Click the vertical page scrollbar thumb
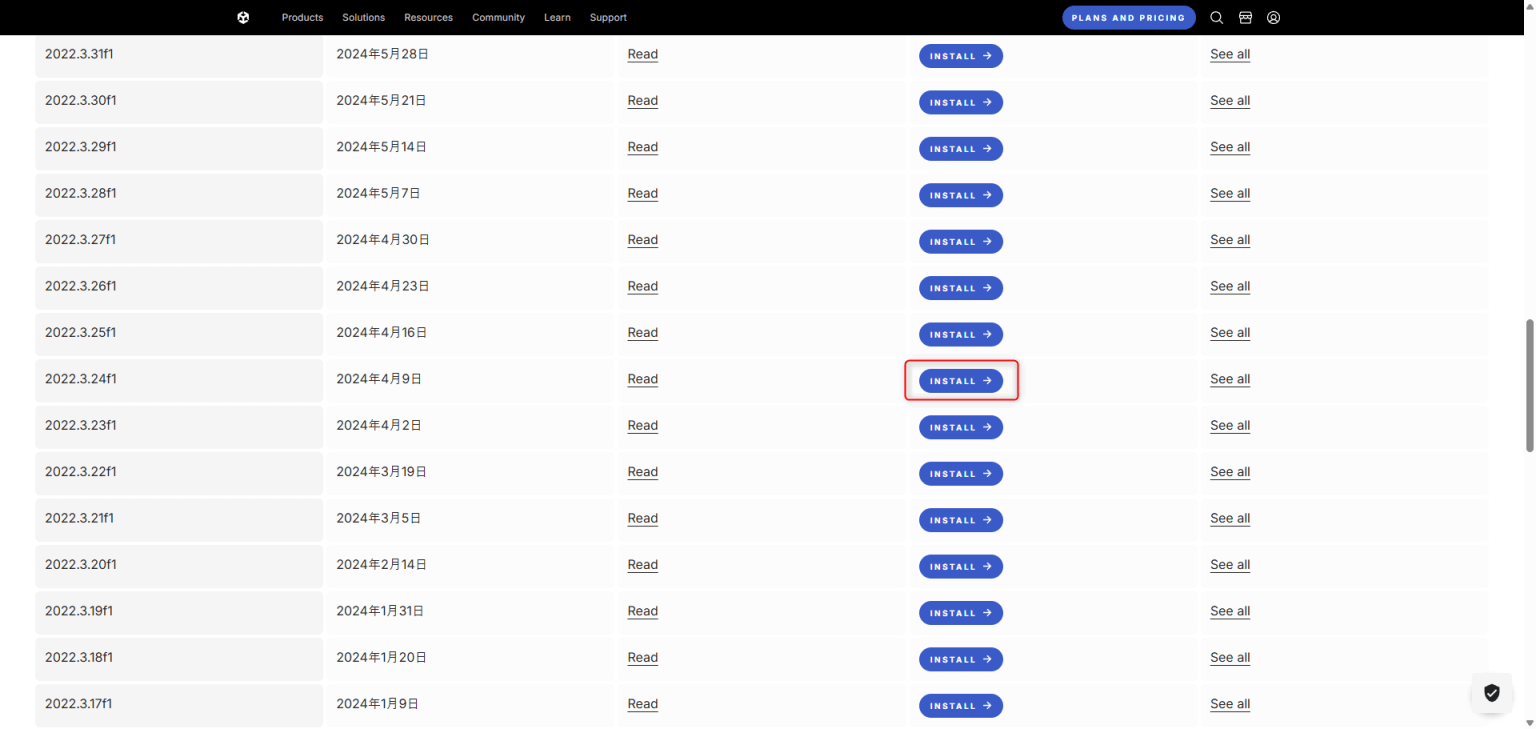Viewport: 1536px width, 729px height. 1528,385
